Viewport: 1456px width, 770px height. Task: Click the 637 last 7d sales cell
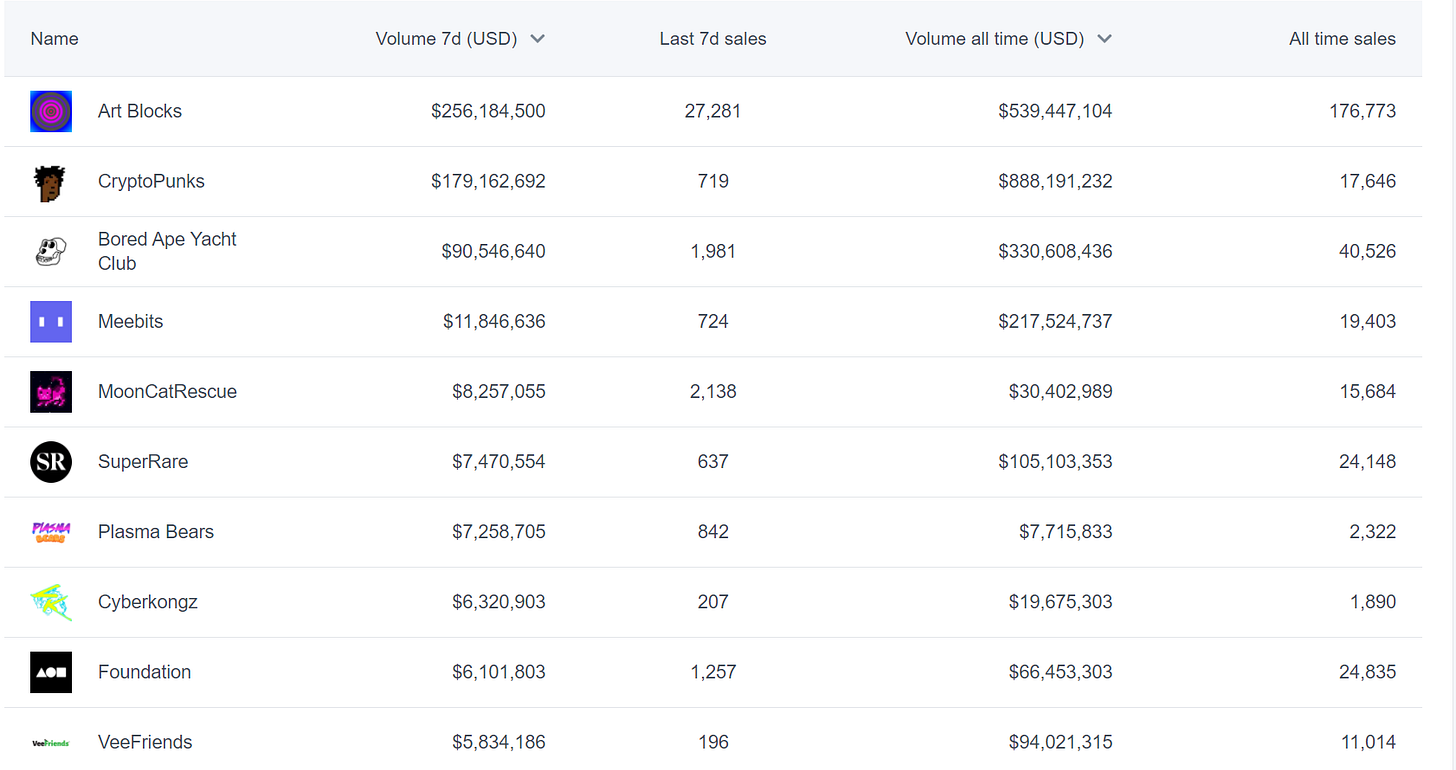713,461
